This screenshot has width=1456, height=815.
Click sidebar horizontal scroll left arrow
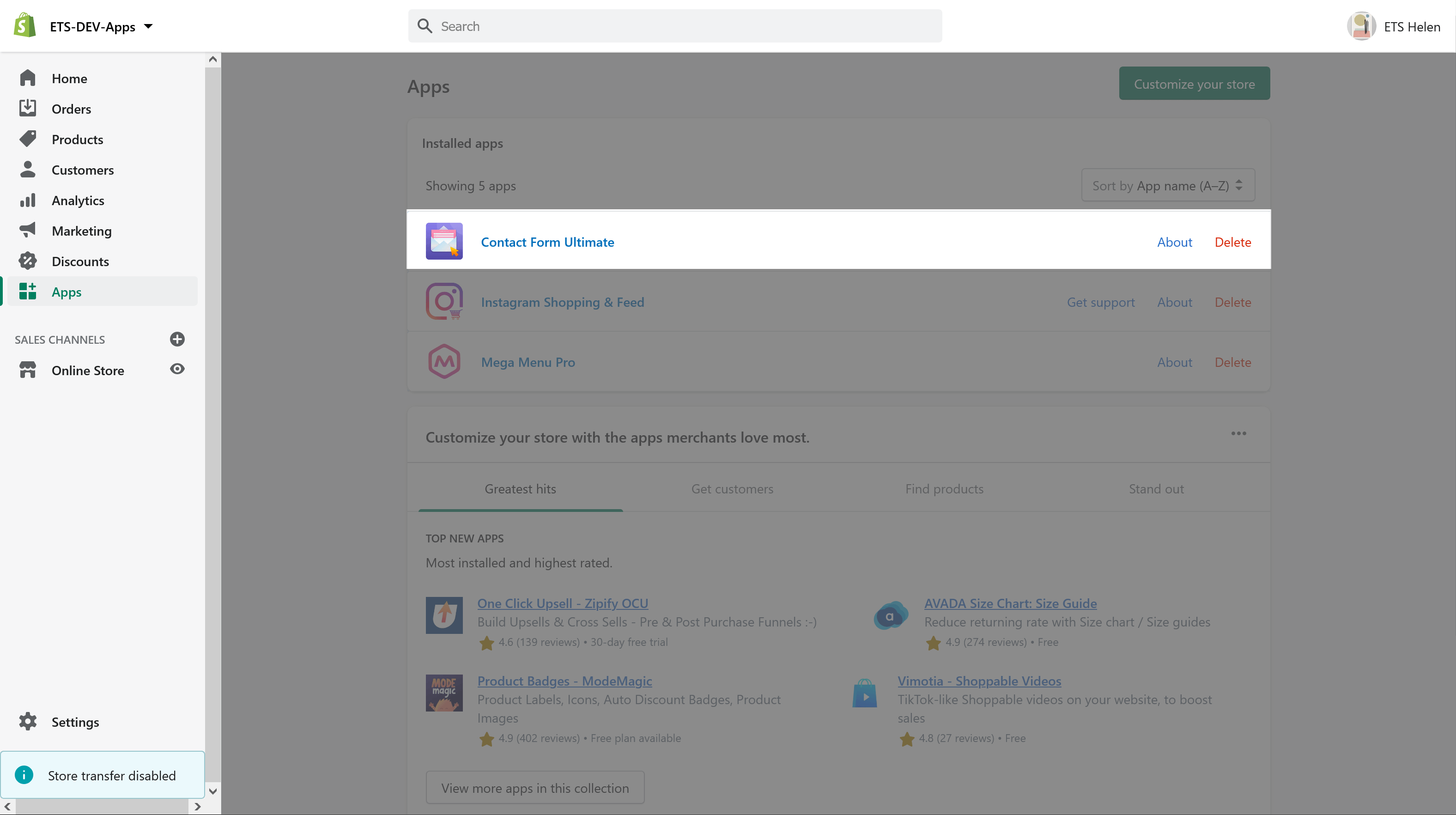7,807
